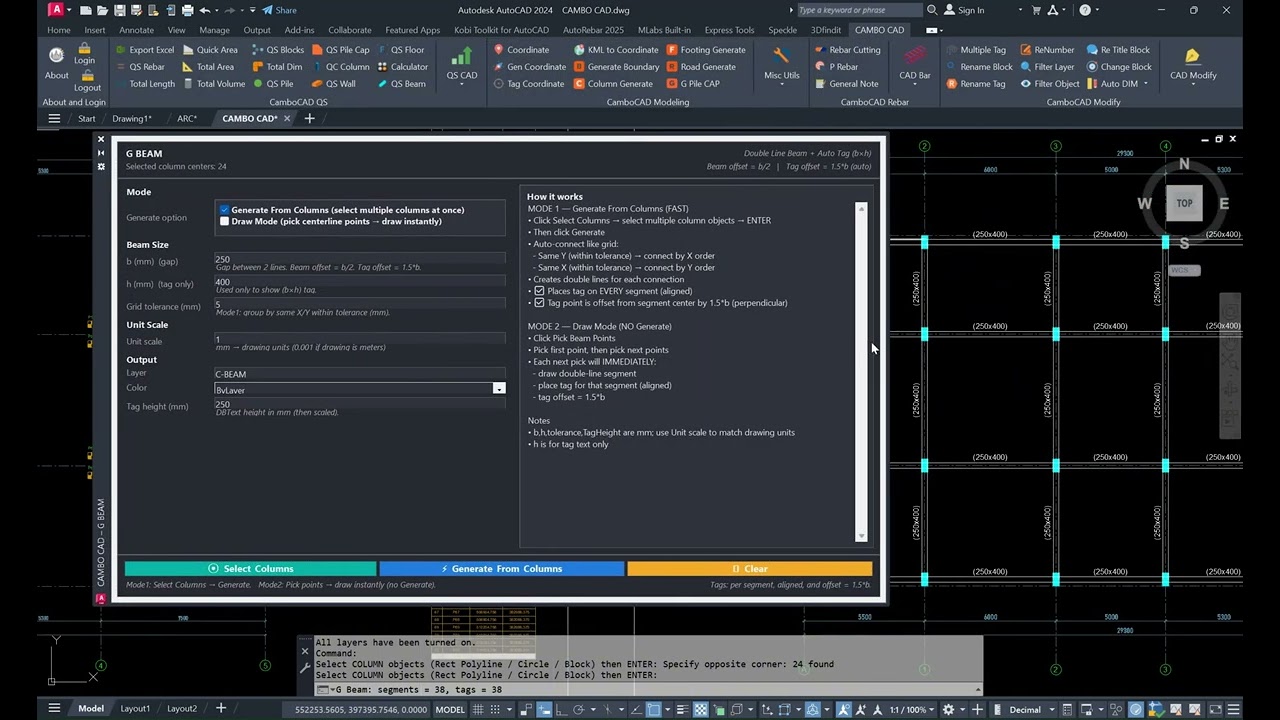Open the Export Excel tool
Screen dimensions: 1280x720
coord(145,50)
